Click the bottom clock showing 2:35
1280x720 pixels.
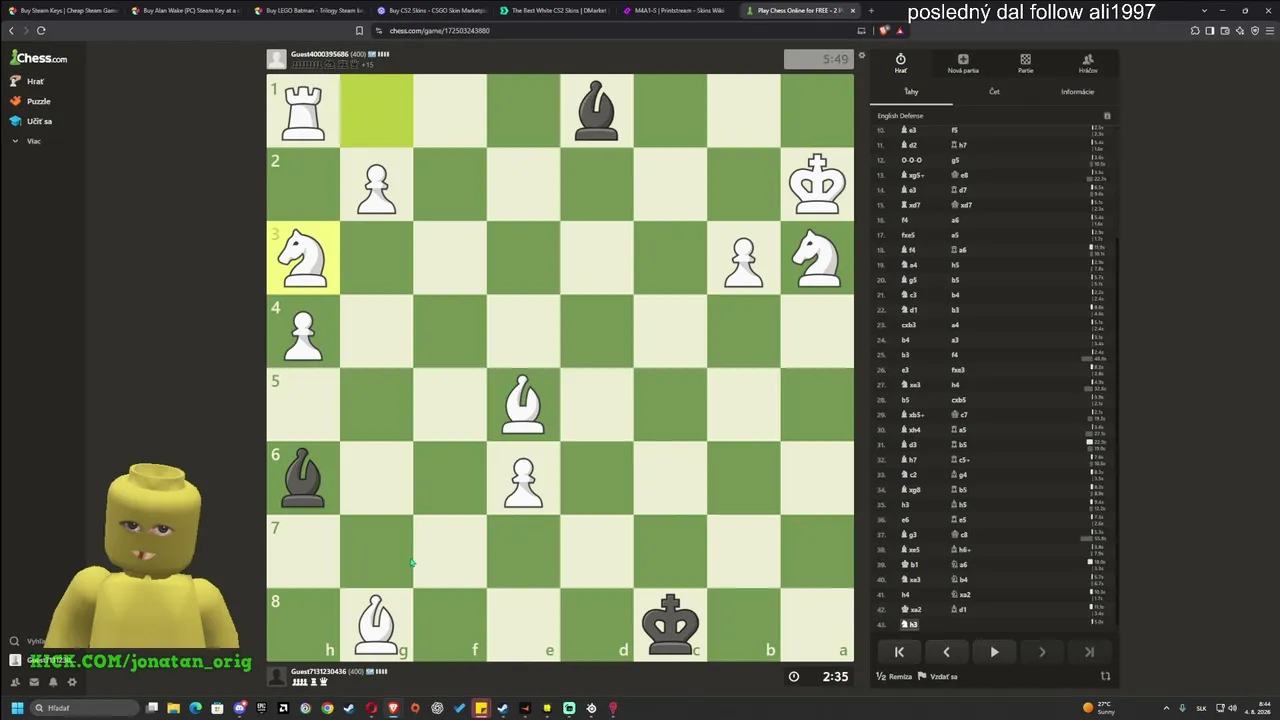pyautogui.click(x=820, y=677)
